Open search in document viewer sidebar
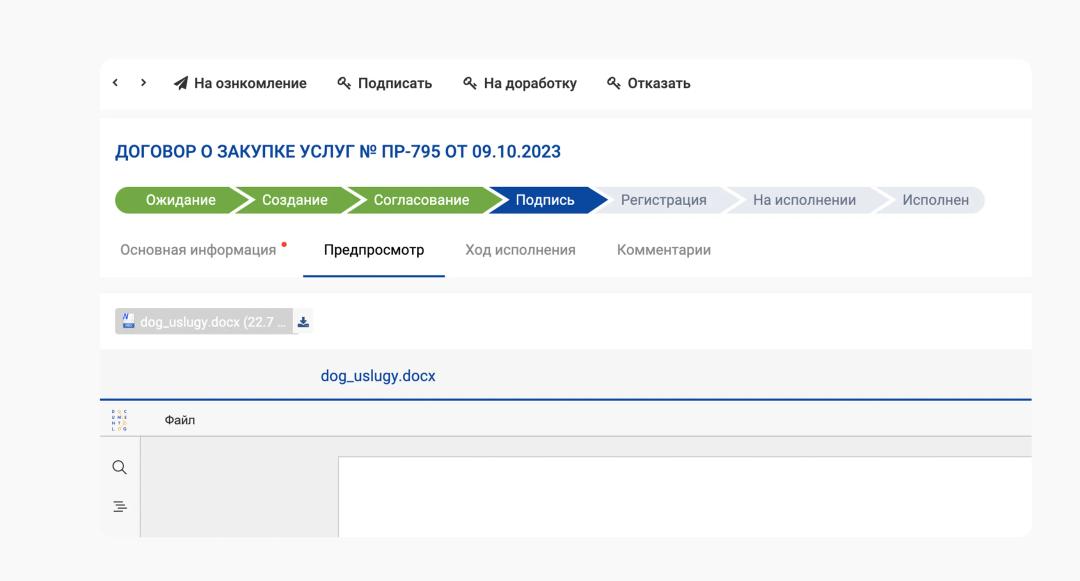 pyautogui.click(x=119, y=467)
